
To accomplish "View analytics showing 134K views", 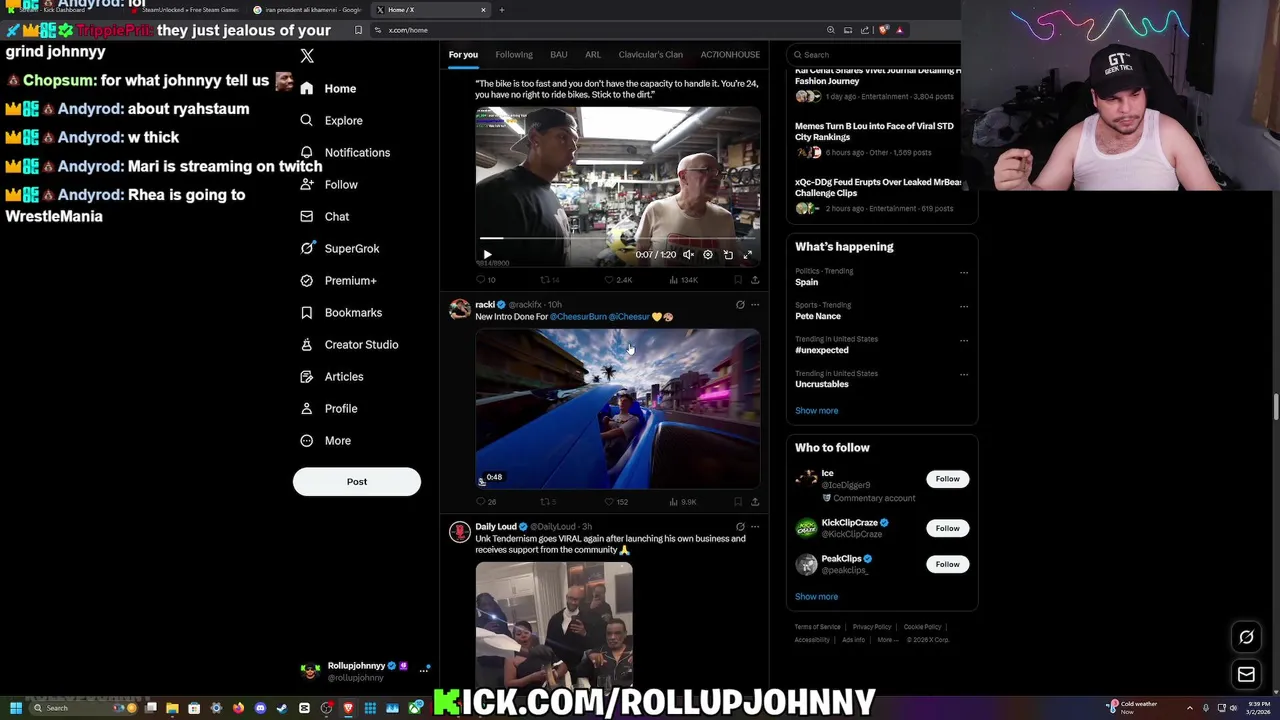I will [683, 280].
